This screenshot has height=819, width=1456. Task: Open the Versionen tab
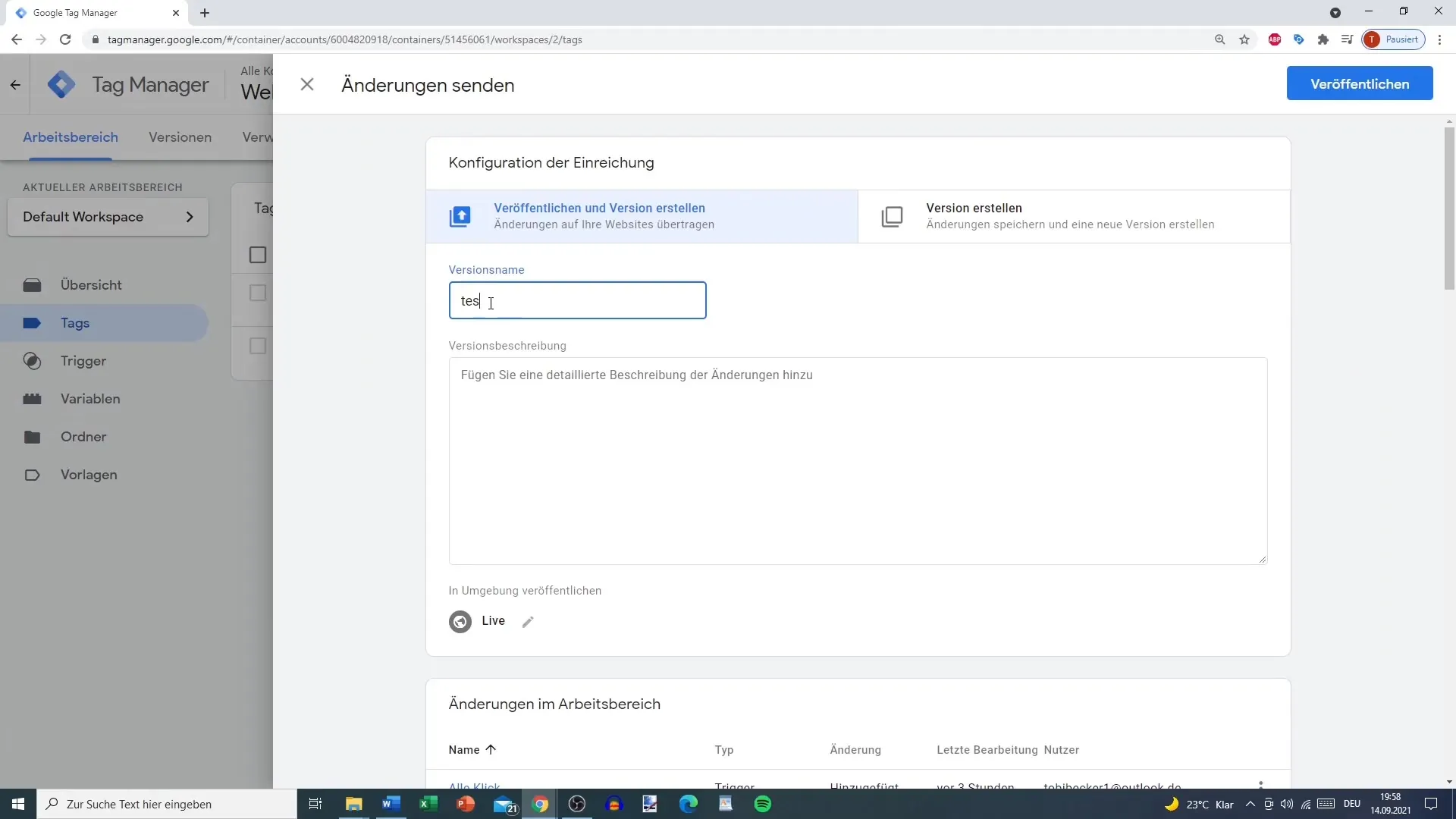pos(180,137)
